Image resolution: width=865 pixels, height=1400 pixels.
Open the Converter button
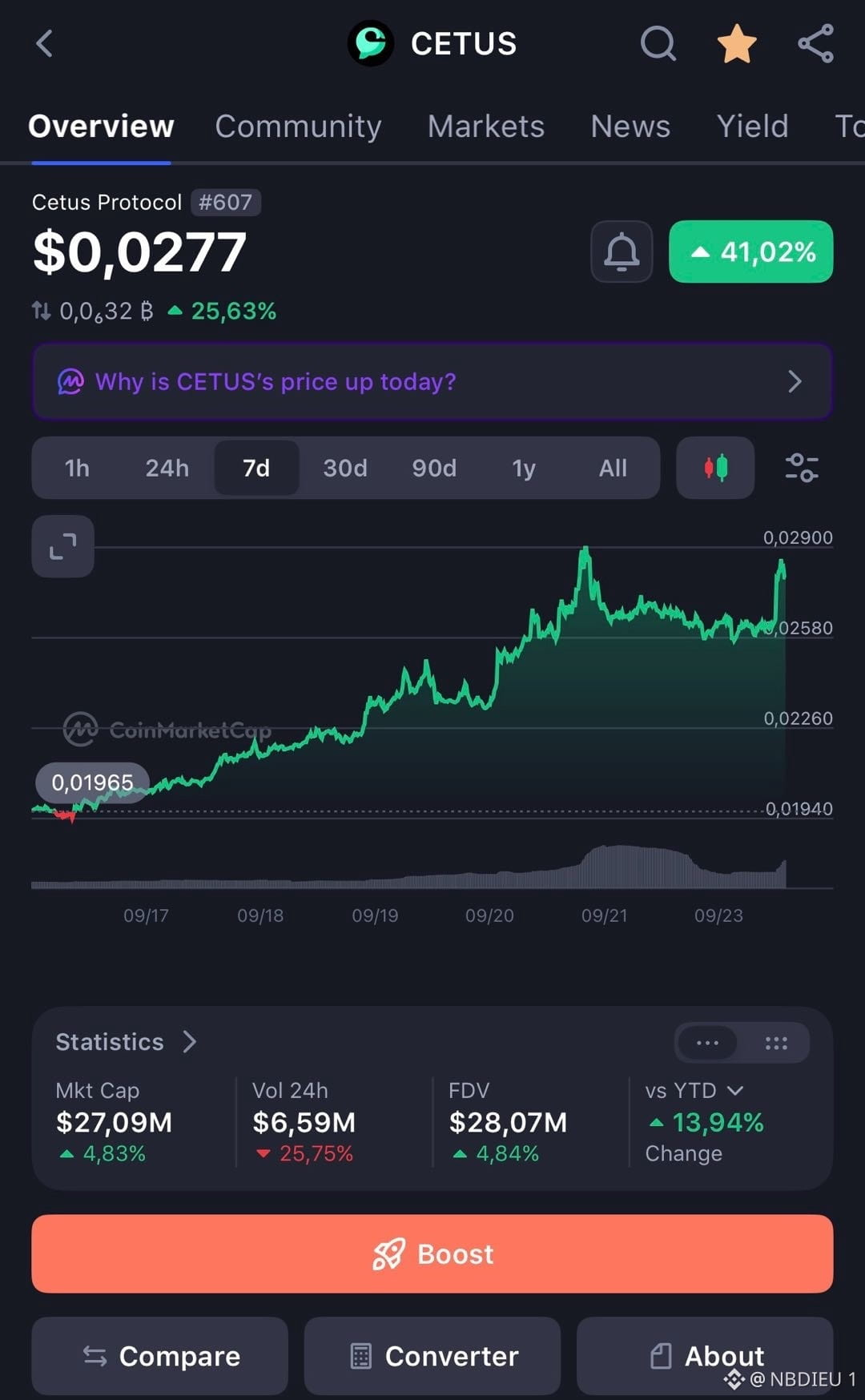[432, 1356]
